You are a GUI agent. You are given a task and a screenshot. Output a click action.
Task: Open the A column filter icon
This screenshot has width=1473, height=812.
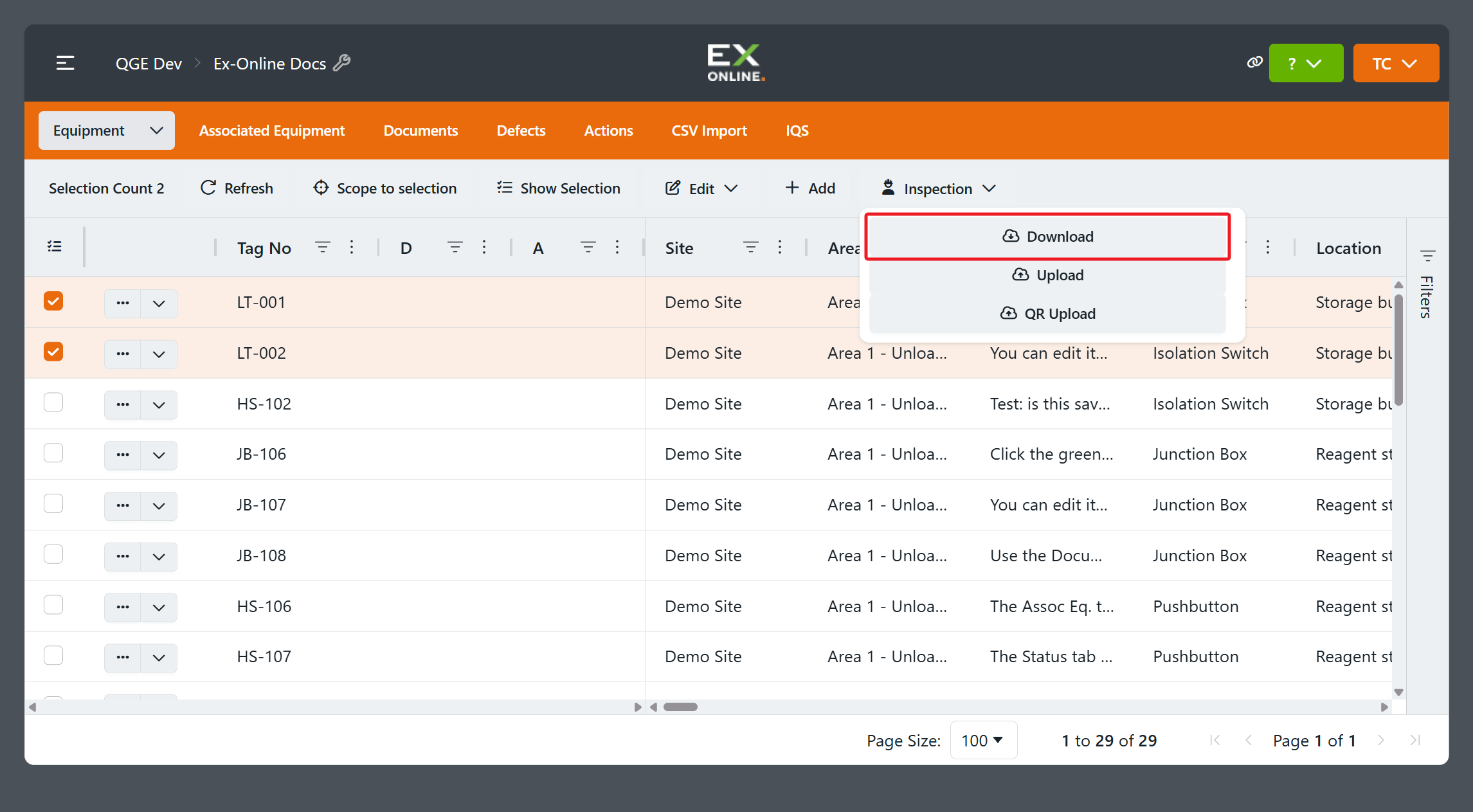[588, 247]
